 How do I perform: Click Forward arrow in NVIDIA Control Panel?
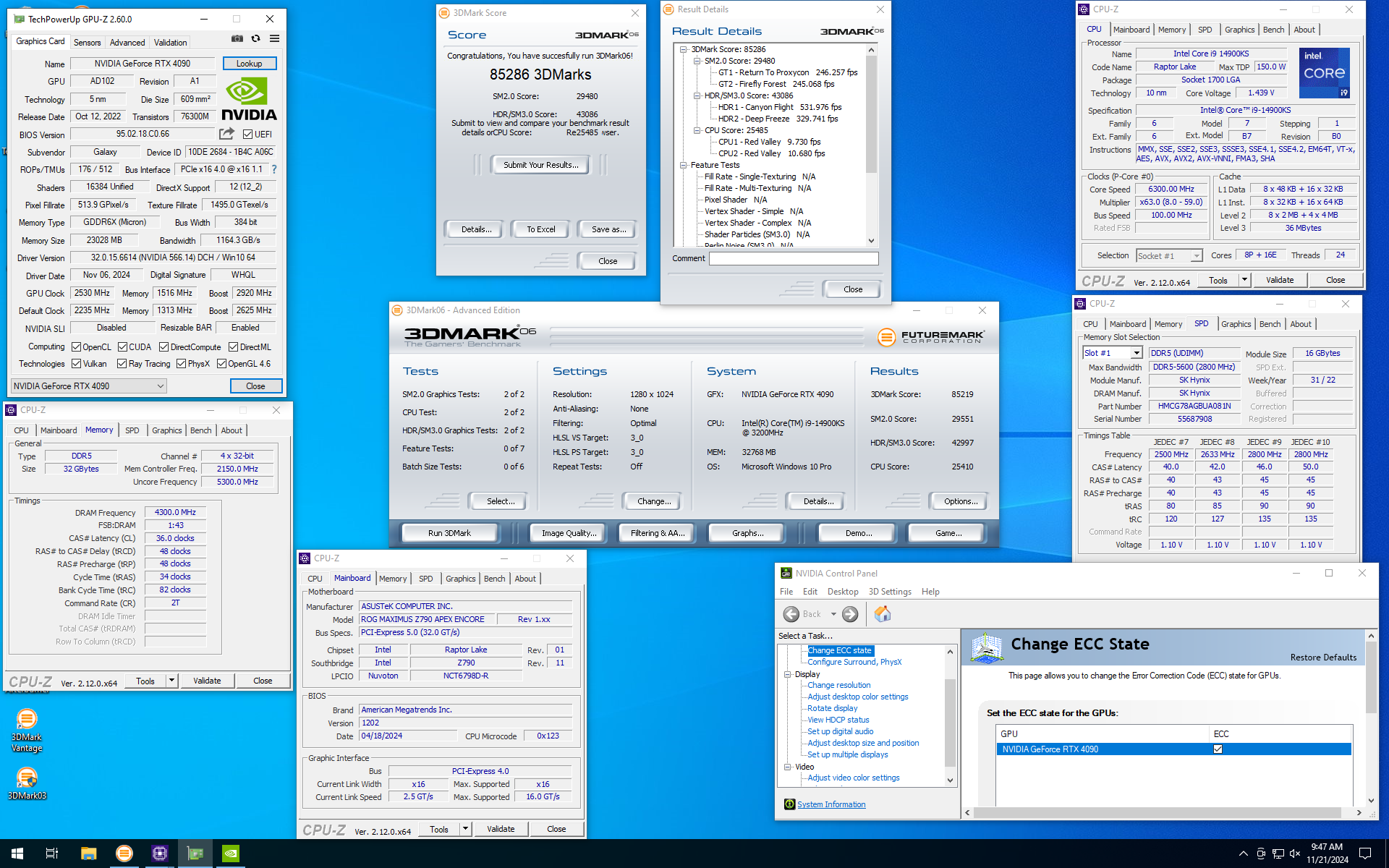[850, 614]
